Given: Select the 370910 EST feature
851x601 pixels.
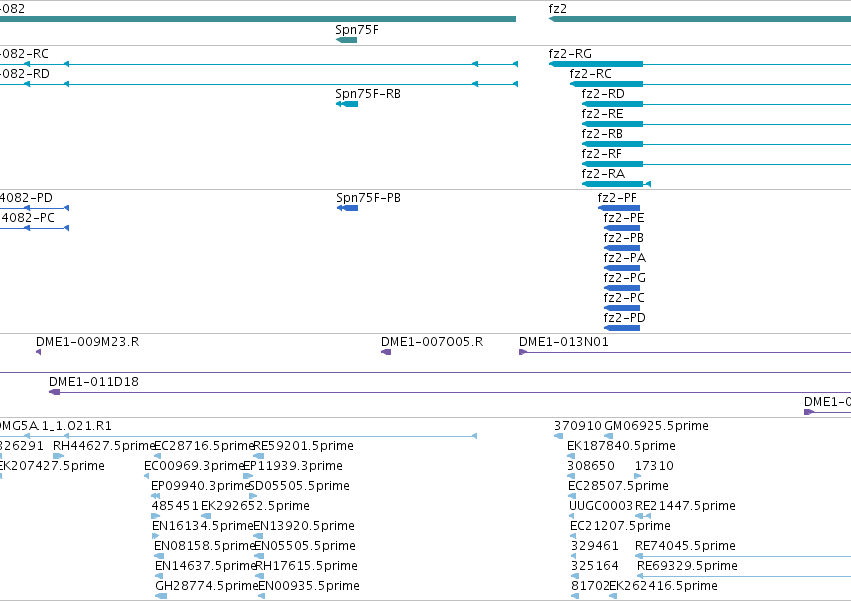Looking at the screenshot, I should click(558, 436).
